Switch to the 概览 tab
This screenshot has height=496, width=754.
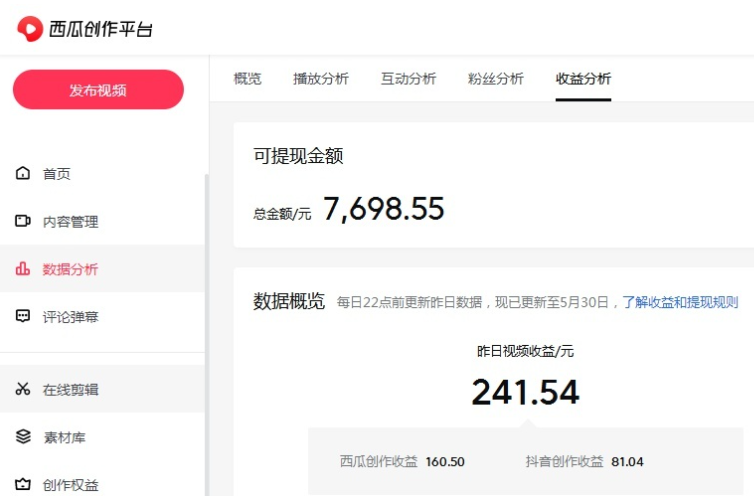(x=247, y=78)
